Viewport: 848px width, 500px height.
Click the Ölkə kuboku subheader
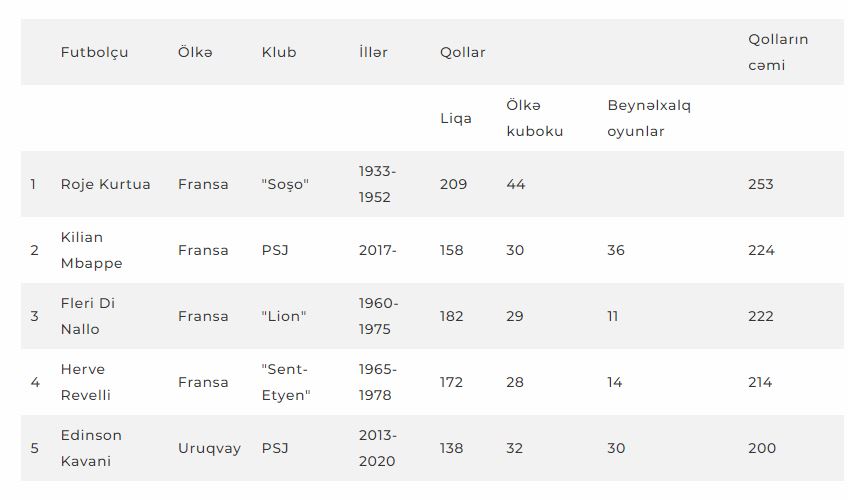535,118
